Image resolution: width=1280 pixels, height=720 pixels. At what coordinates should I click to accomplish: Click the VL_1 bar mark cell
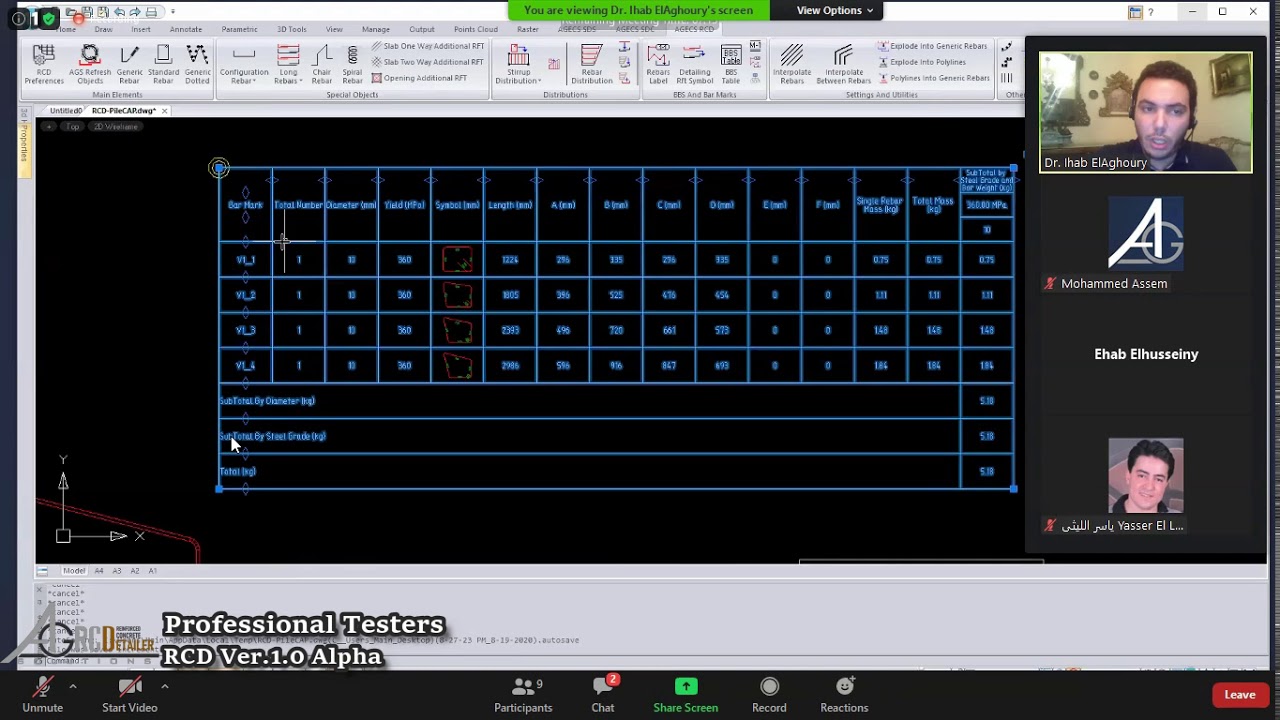[x=246, y=260]
